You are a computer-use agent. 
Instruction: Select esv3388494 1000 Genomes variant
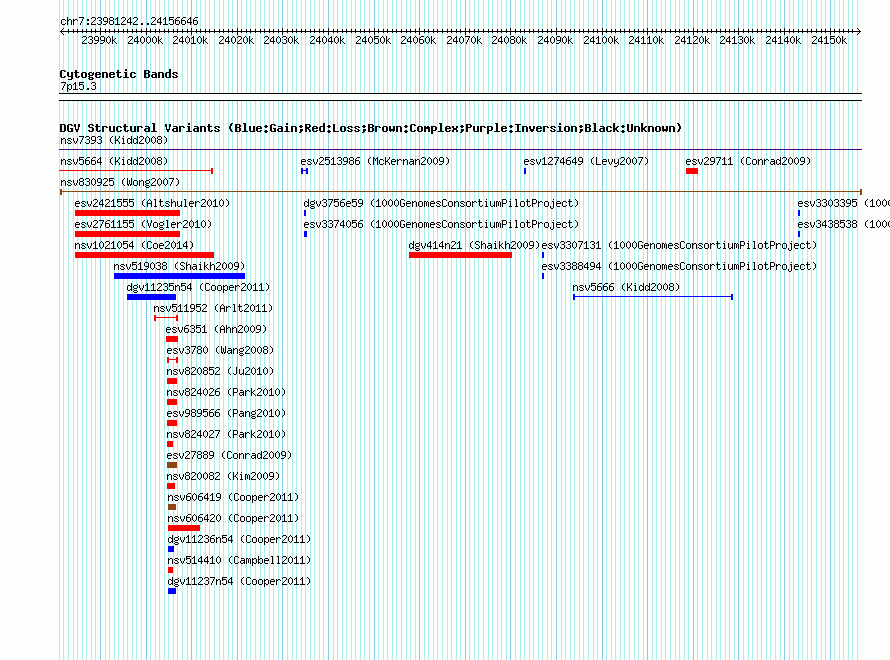click(x=679, y=266)
